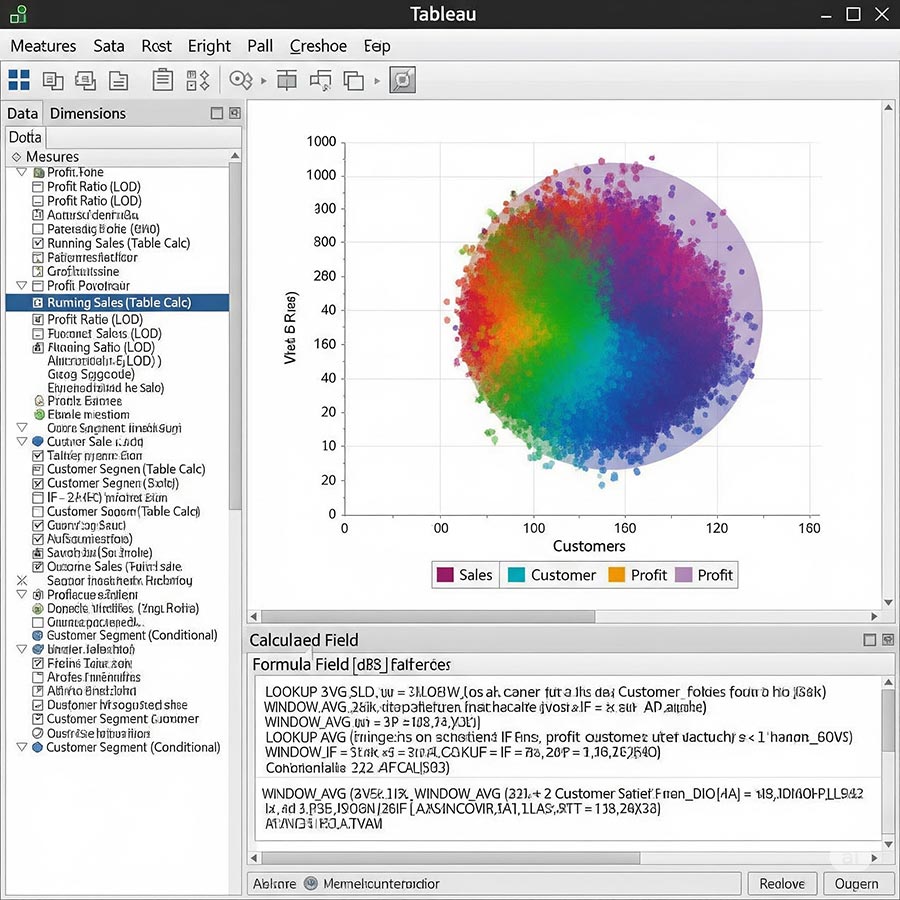Click the Data pane scroll up arrow
The height and width of the screenshot is (900, 900).
235,156
